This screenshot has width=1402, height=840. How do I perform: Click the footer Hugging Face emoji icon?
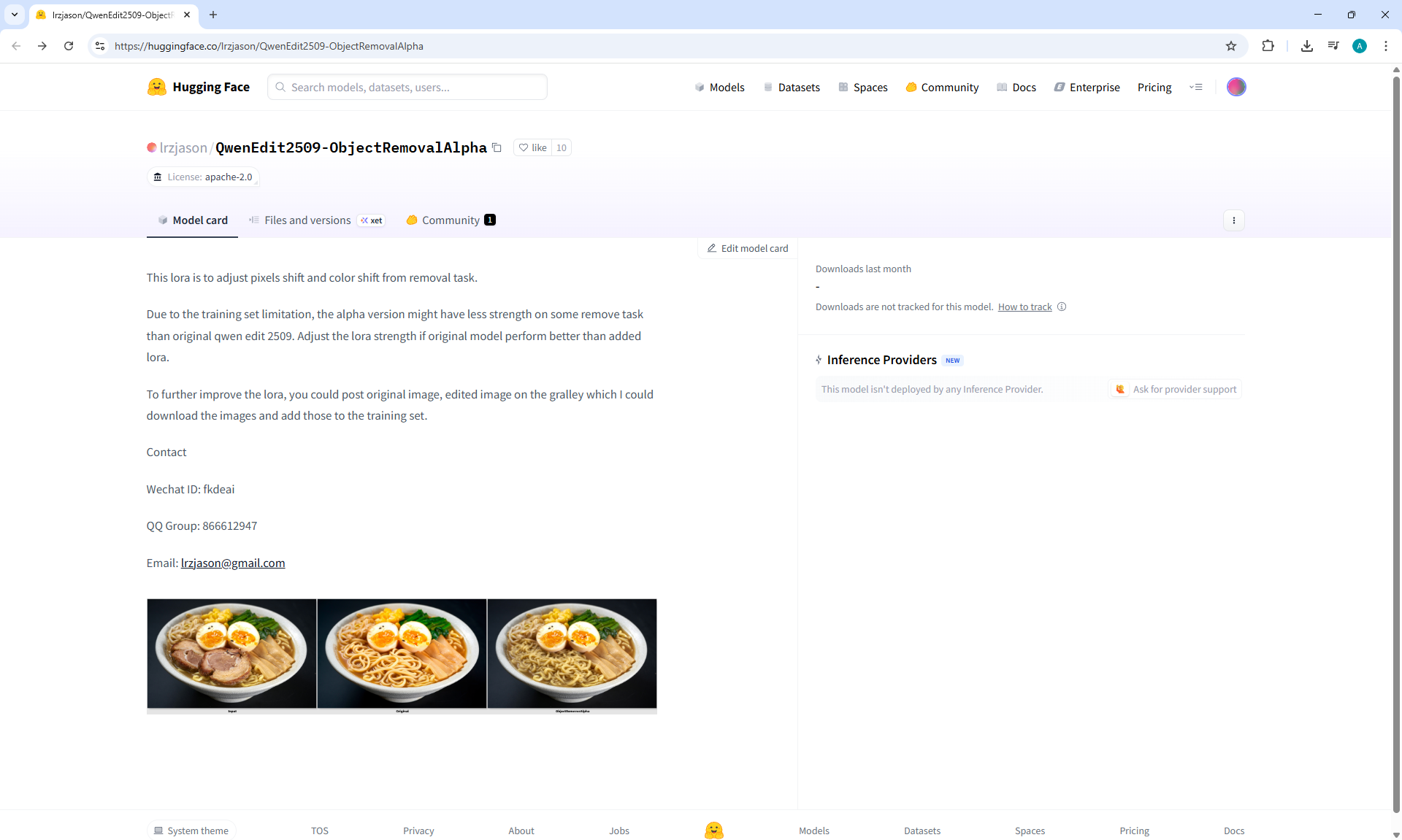coord(713,831)
